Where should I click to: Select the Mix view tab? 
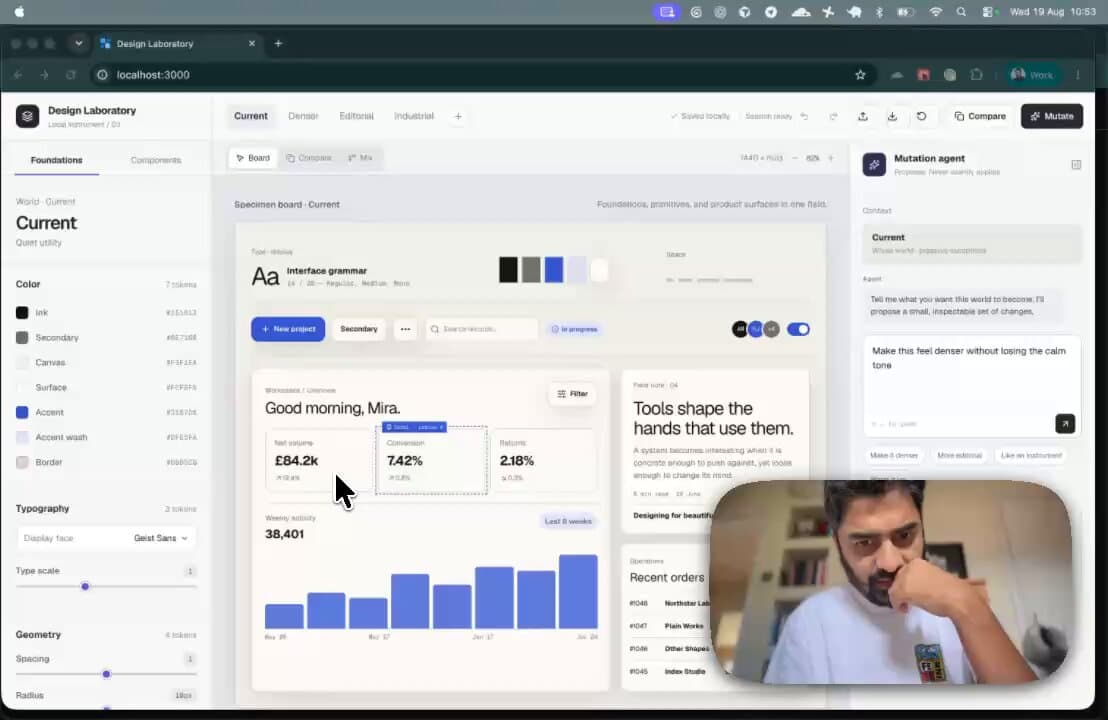click(360, 158)
